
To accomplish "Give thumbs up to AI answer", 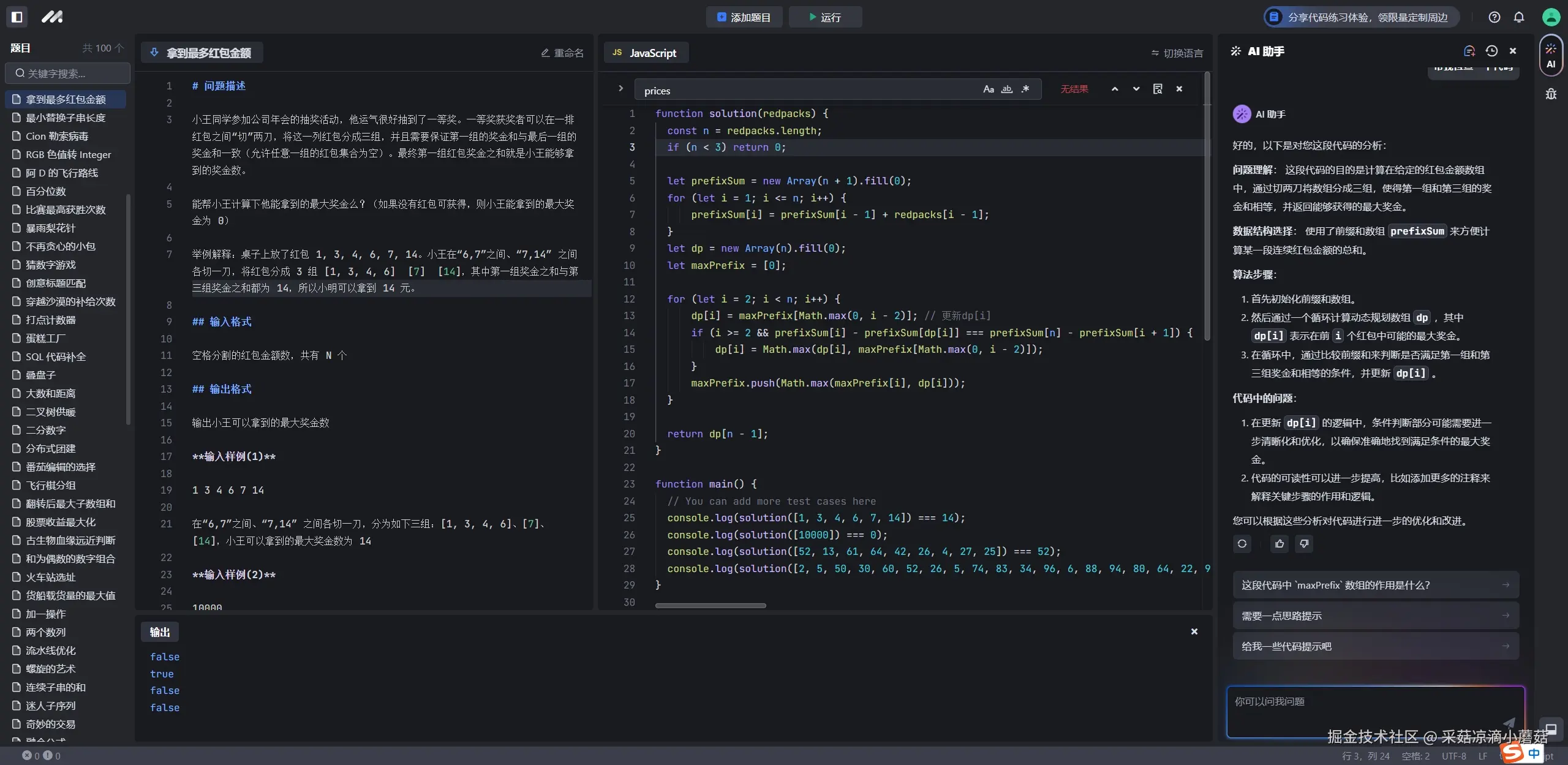I will pyautogui.click(x=1280, y=544).
